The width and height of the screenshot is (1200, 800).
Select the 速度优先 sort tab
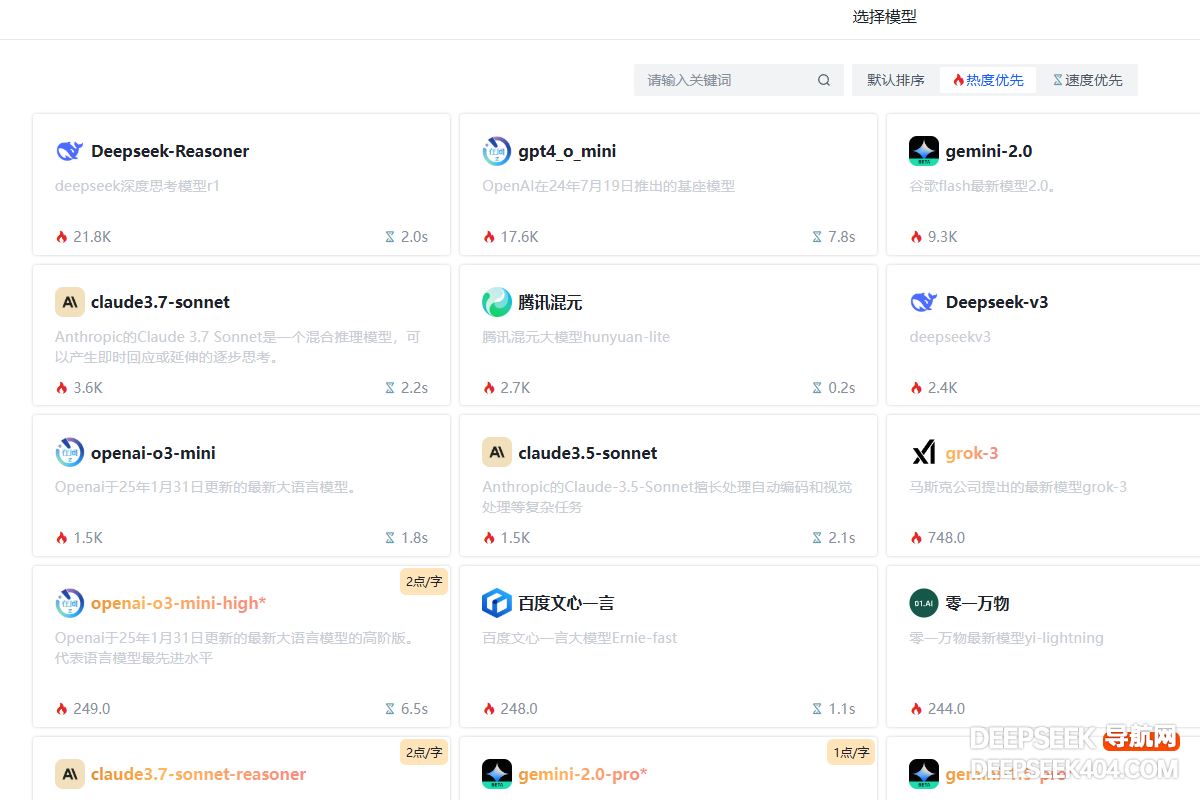(x=1087, y=80)
